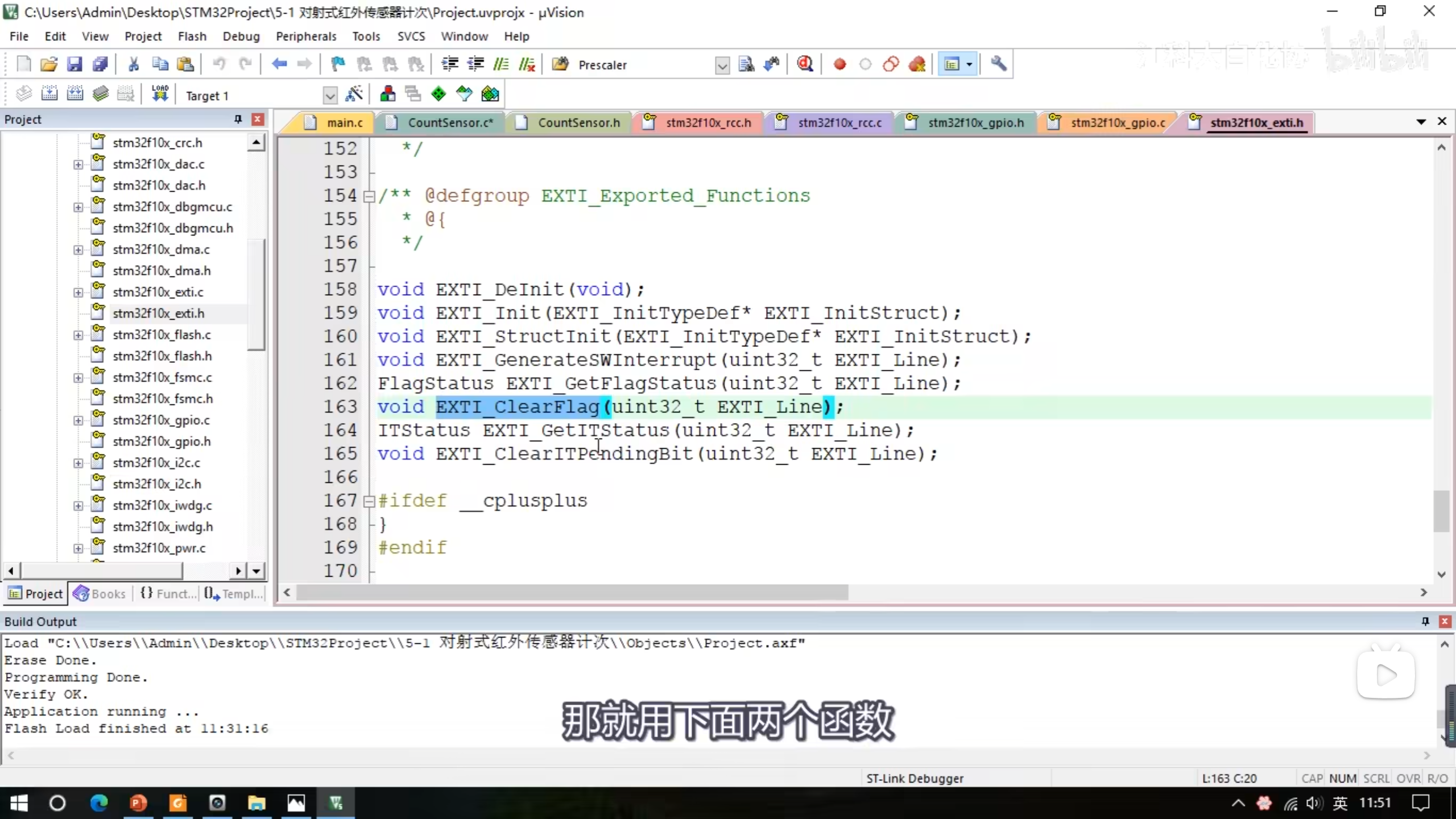Image resolution: width=1456 pixels, height=819 pixels.
Task: Open Options for Target magic wand icon
Action: pyautogui.click(x=354, y=94)
